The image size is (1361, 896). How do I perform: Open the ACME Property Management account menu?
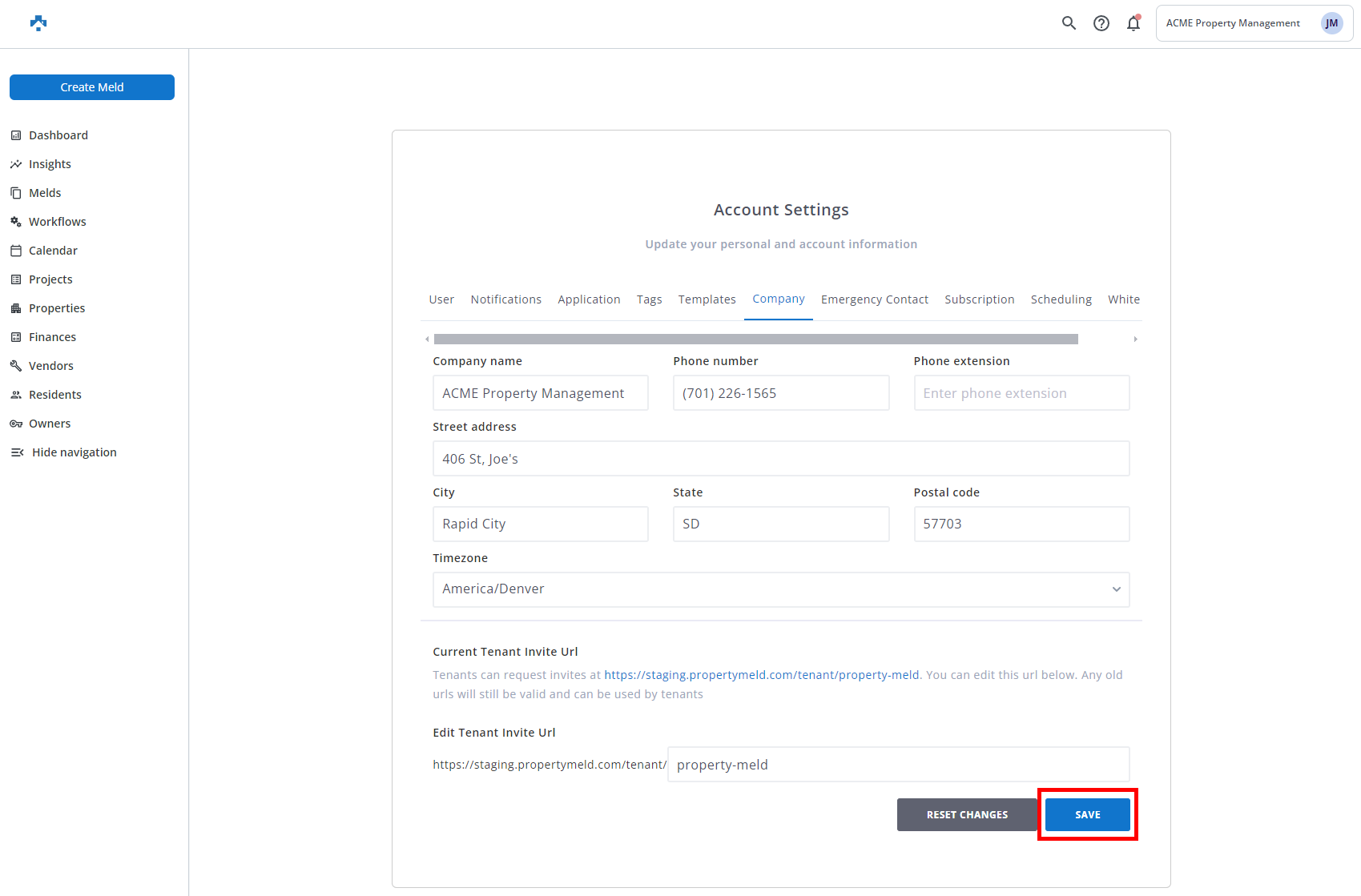pyautogui.click(x=1254, y=23)
